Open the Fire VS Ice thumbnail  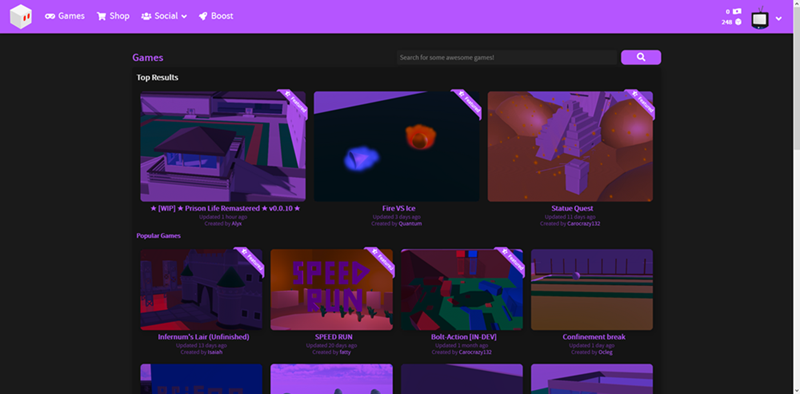click(x=396, y=146)
